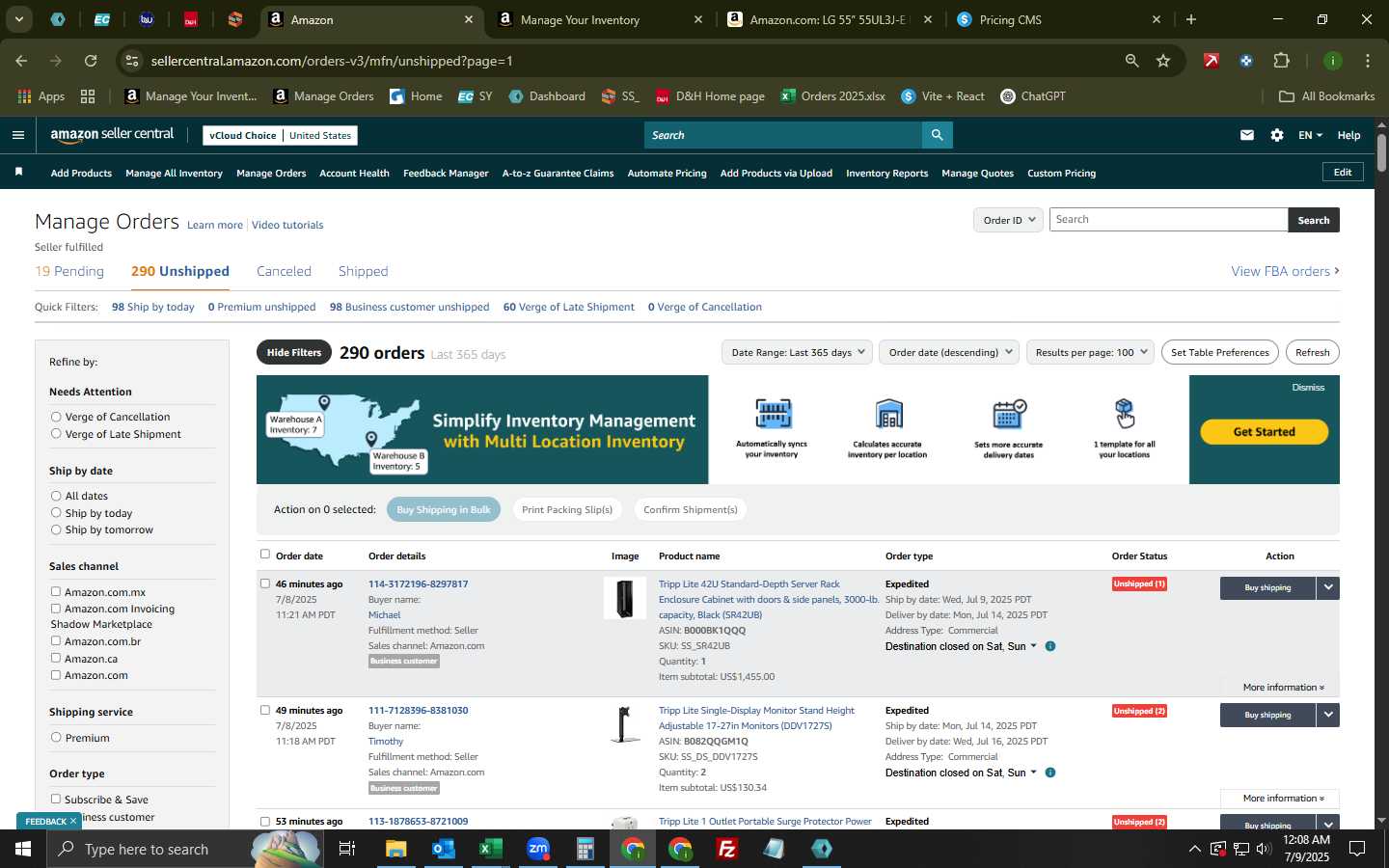Click the info icon for order 111-7128396-8381030
Screen dimensions: 1389x868
1050,773
